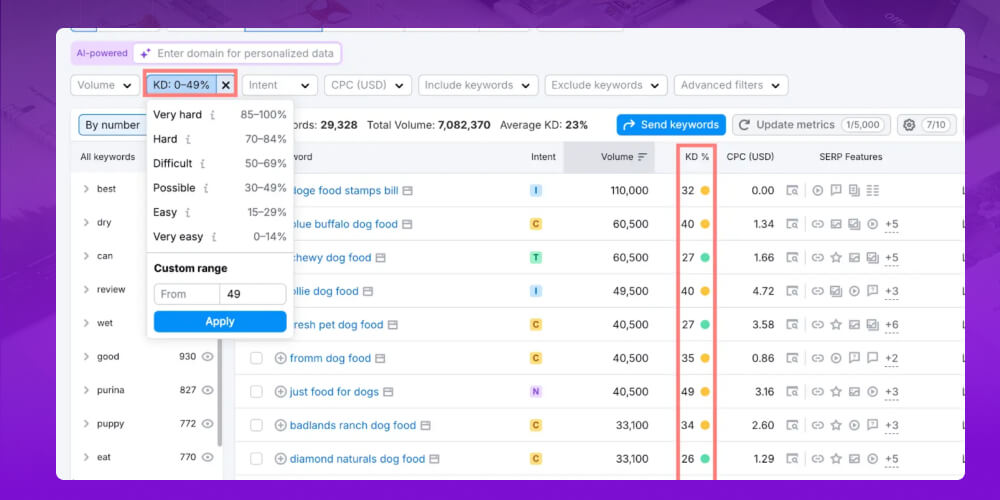The image size is (1000, 500).
Task: Open the CPC (USD) filter dropdown
Action: [x=368, y=85]
